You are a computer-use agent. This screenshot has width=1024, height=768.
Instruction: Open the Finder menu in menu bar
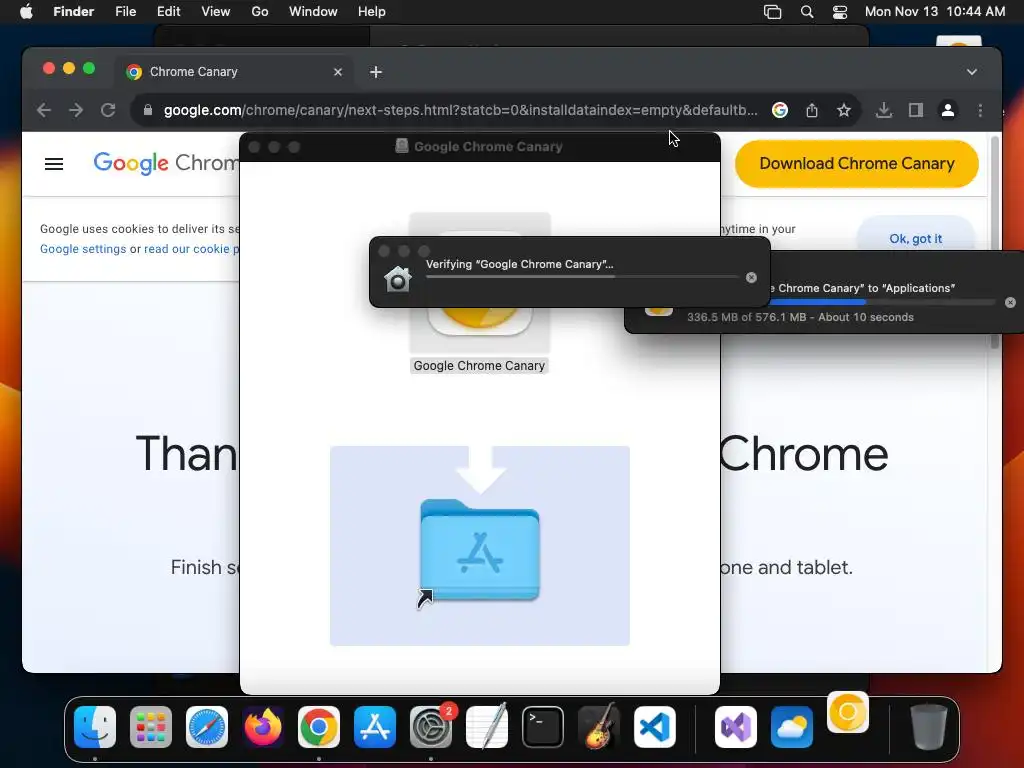73,12
